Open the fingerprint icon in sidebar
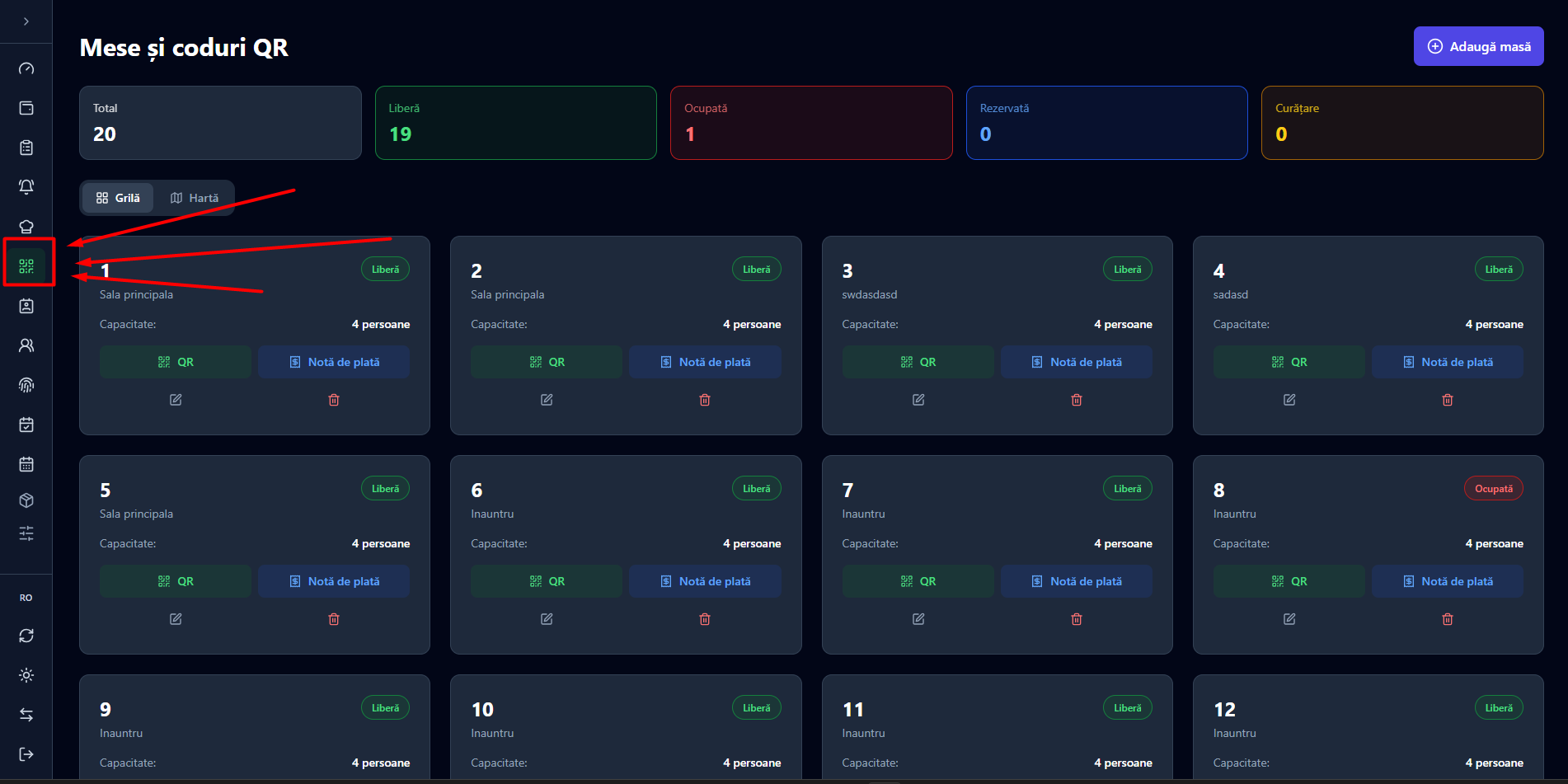The width and height of the screenshot is (1568, 784). pyautogui.click(x=26, y=385)
